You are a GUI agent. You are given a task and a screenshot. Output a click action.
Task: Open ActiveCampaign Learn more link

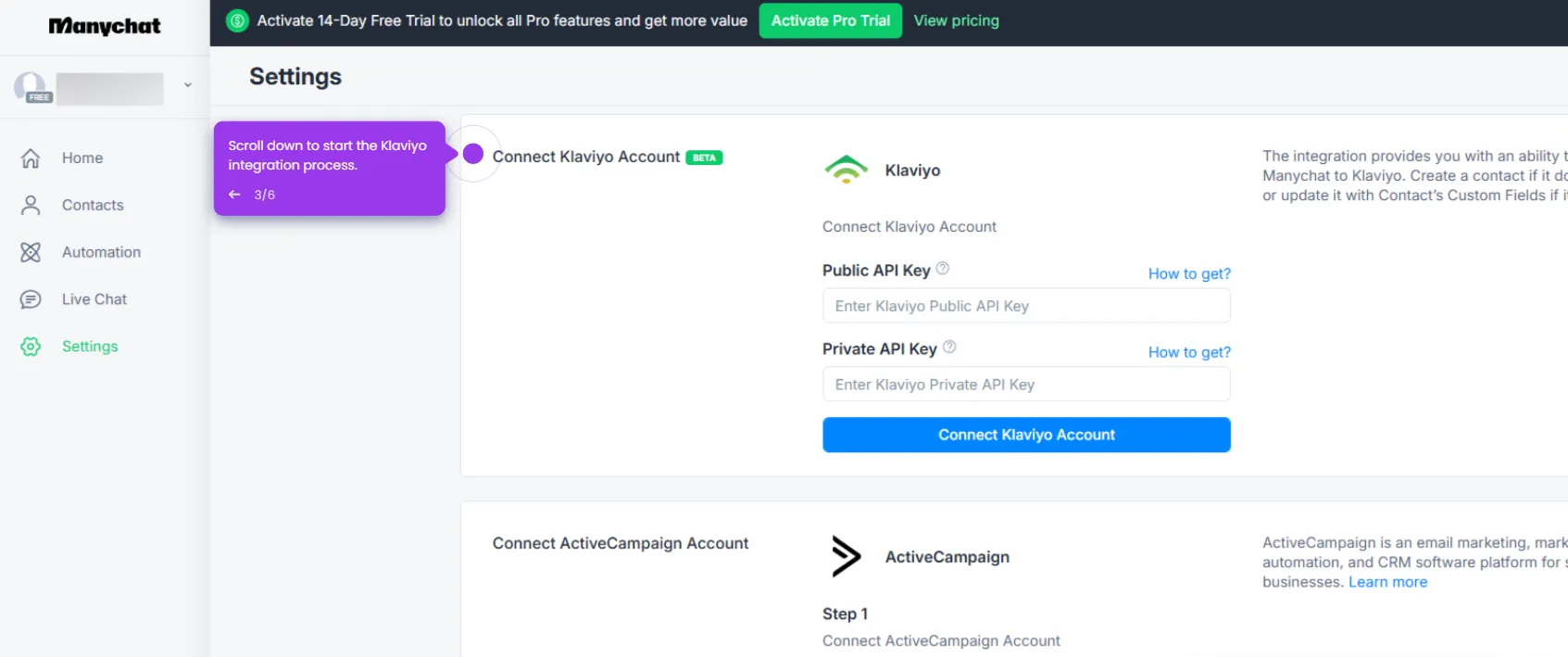pos(1387,582)
